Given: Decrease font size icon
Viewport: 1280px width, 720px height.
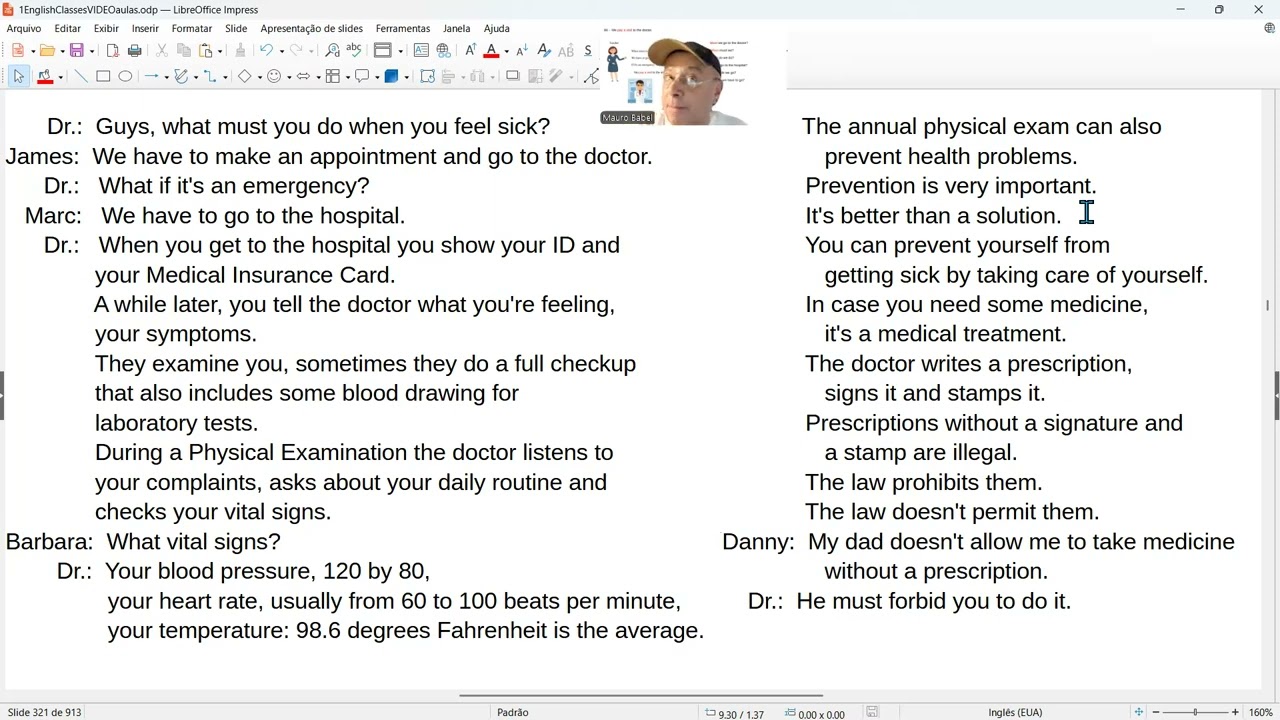Looking at the screenshot, I should pyautogui.click(x=521, y=50).
